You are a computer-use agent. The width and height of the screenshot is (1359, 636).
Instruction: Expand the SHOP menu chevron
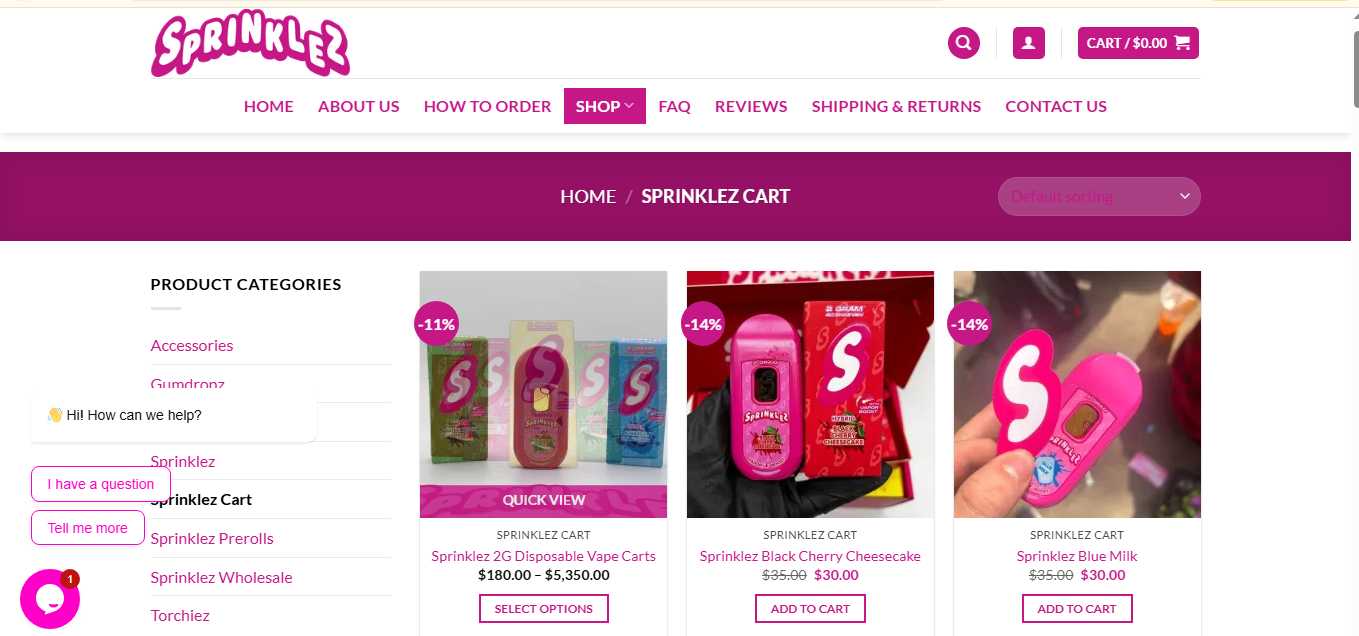(x=630, y=106)
